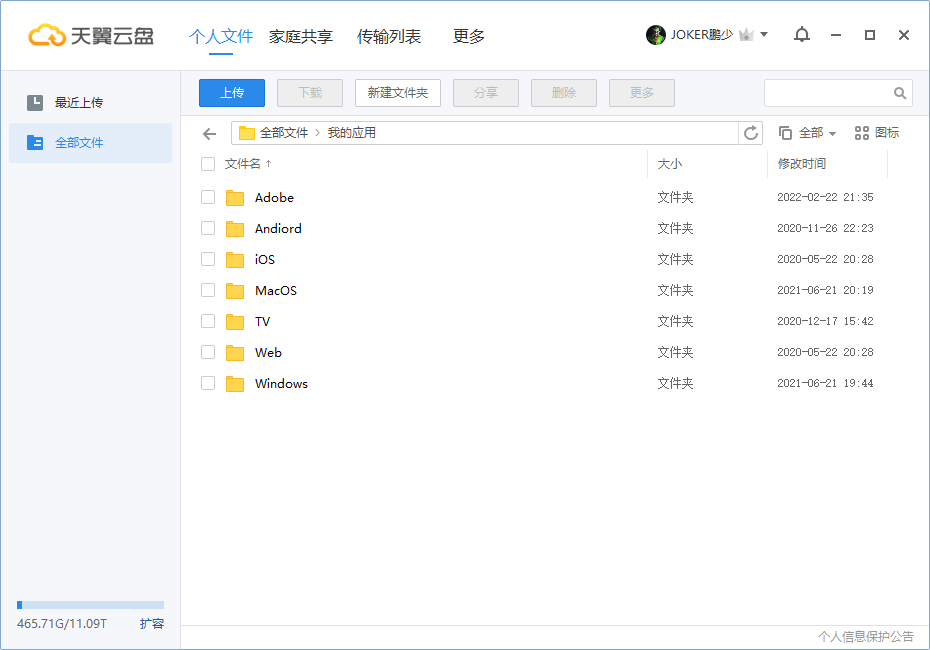Go back with the left arrow icon

click(209, 133)
